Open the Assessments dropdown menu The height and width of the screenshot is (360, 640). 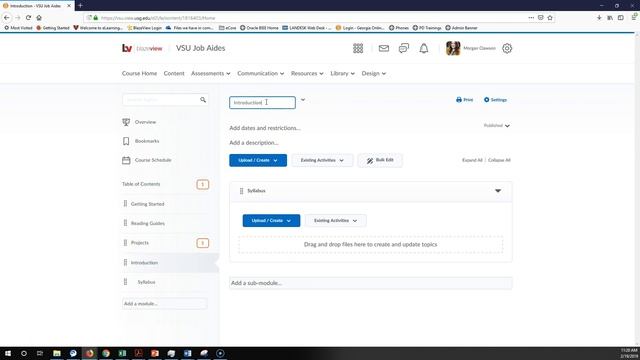pyautogui.click(x=211, y=73)
